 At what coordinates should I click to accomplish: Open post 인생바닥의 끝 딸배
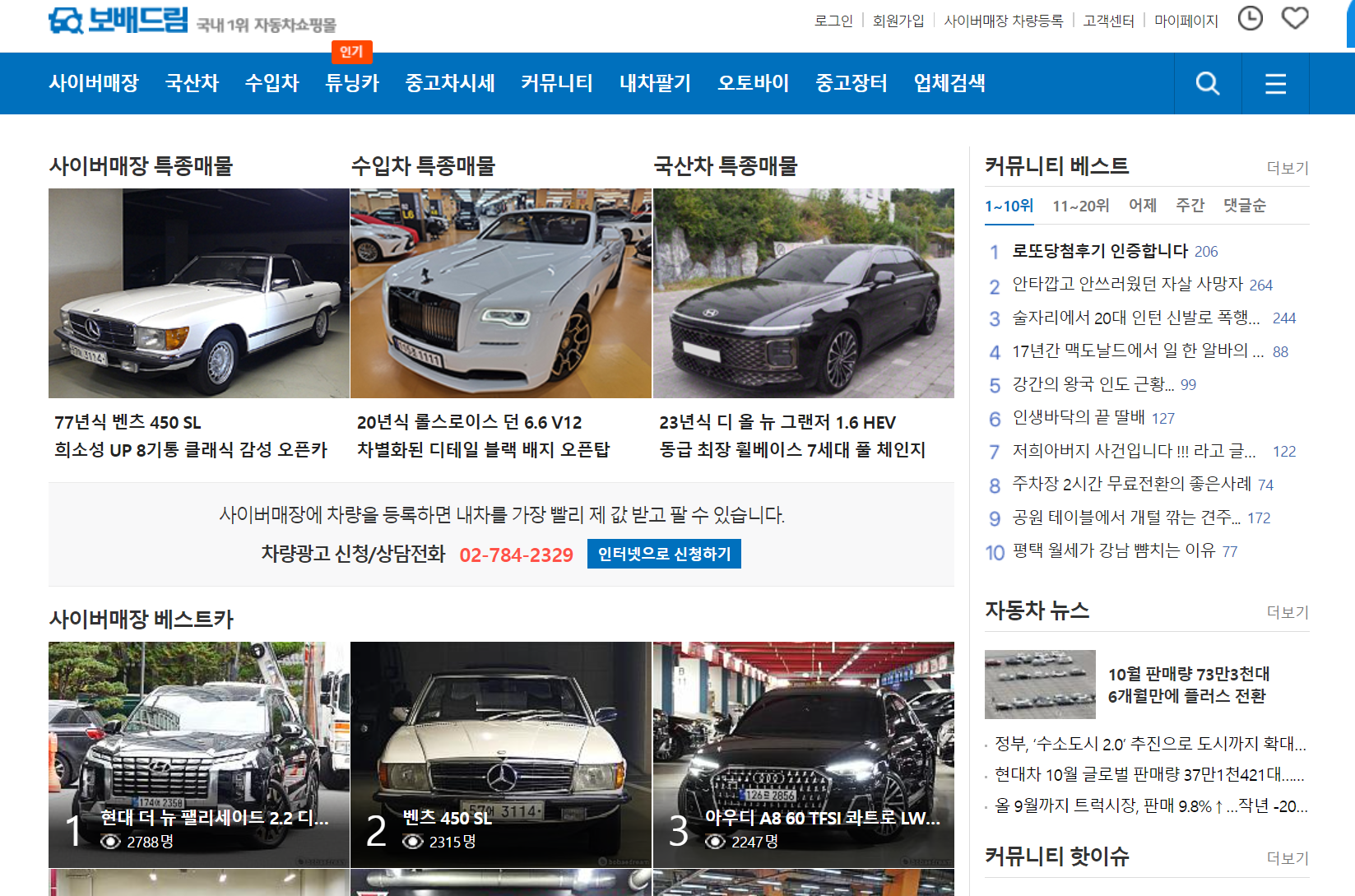tap(1079, 418)
